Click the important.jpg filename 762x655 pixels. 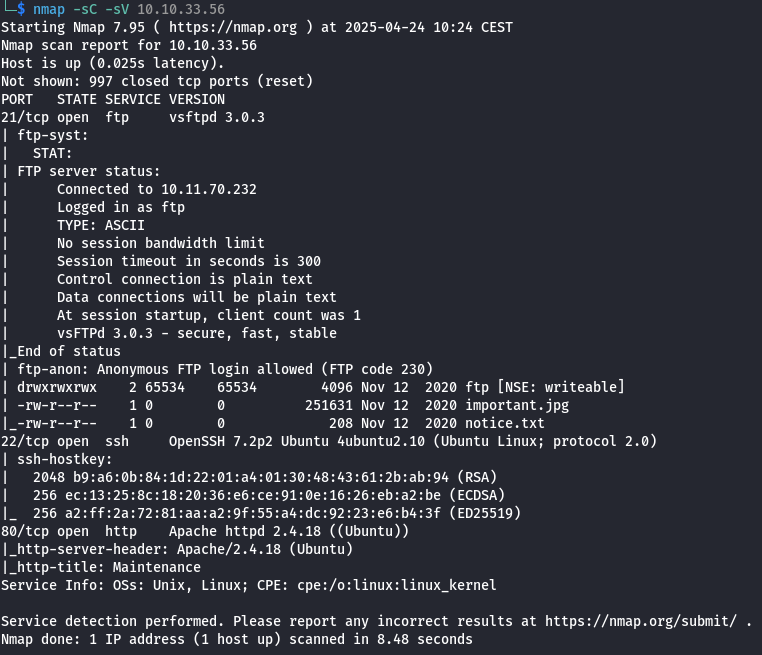tap(517, 405)
